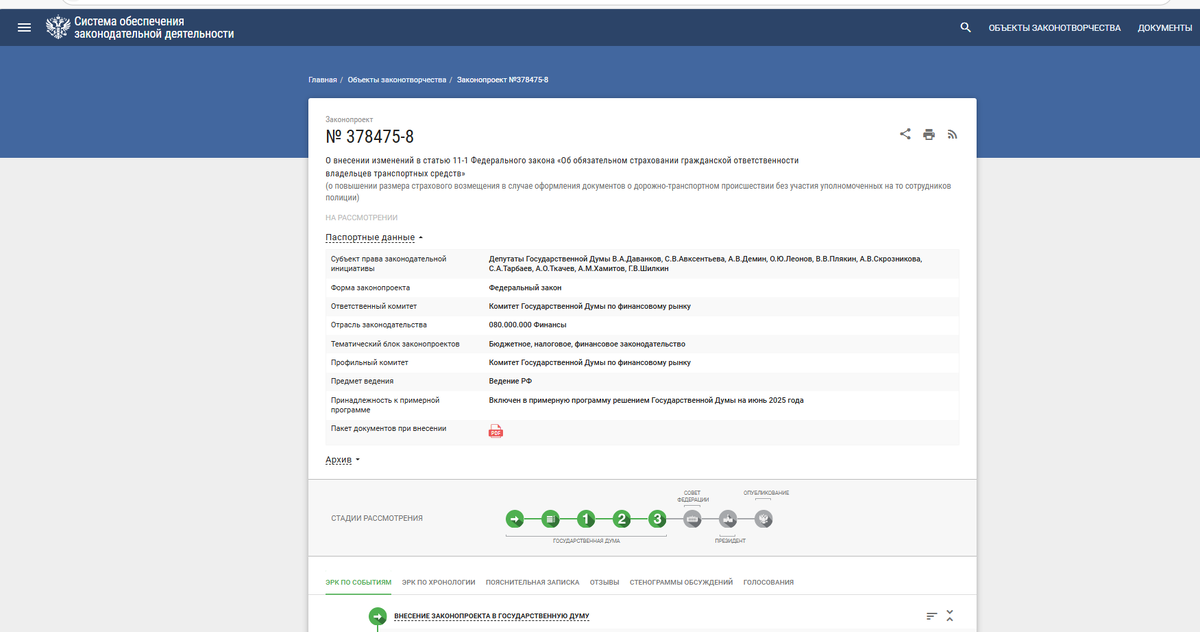Click the 080.000.000 Финансы value
Viewport: 1200px width, 632px height.
(x=527, y=325)
